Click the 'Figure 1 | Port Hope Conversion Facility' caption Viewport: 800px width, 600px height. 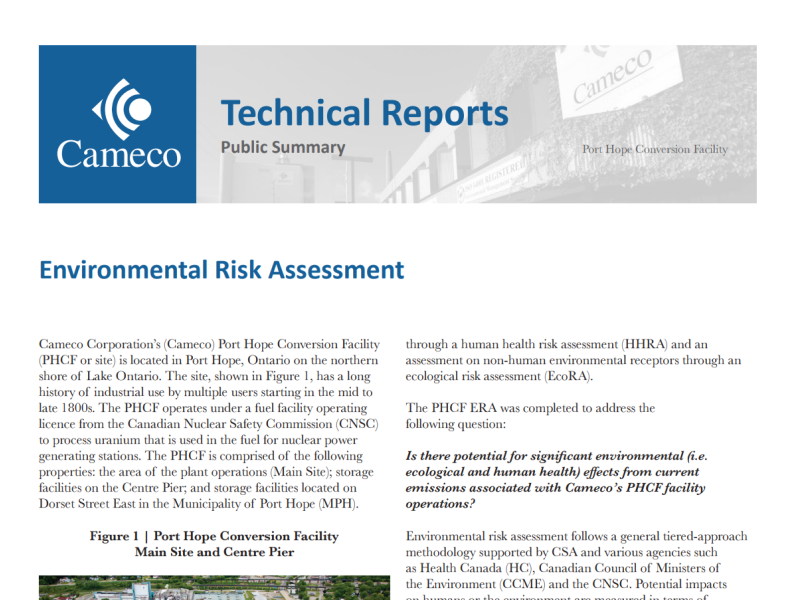coord(214,536)
